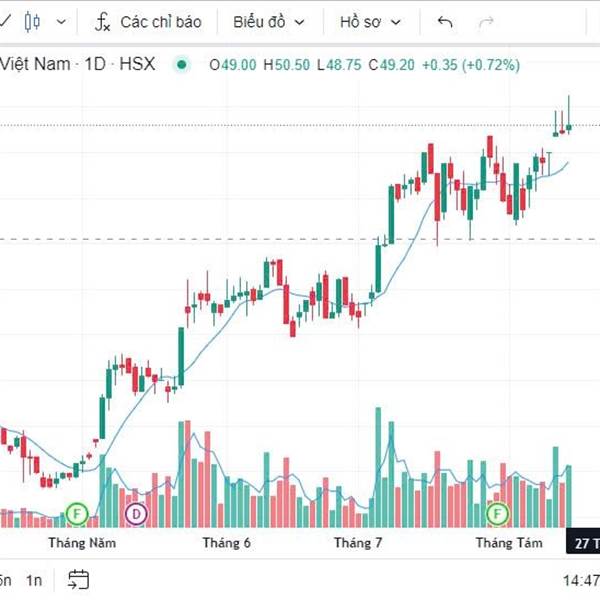The image size is (600, 600).
Task: Select the candlestick chart type icon
Action: click(32, 22)
